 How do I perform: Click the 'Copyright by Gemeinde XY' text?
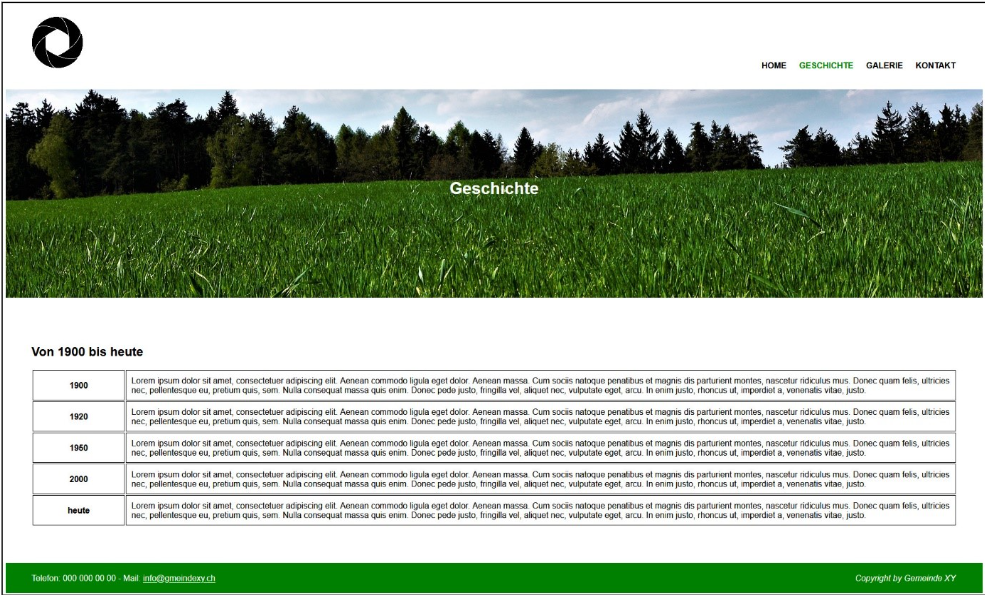point(905,578)
